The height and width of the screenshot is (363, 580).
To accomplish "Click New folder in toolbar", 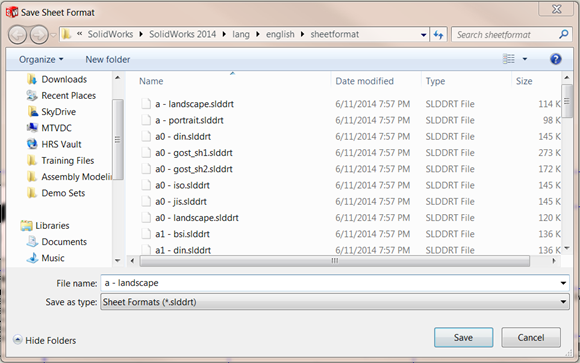I will click(x=108, y=60).
